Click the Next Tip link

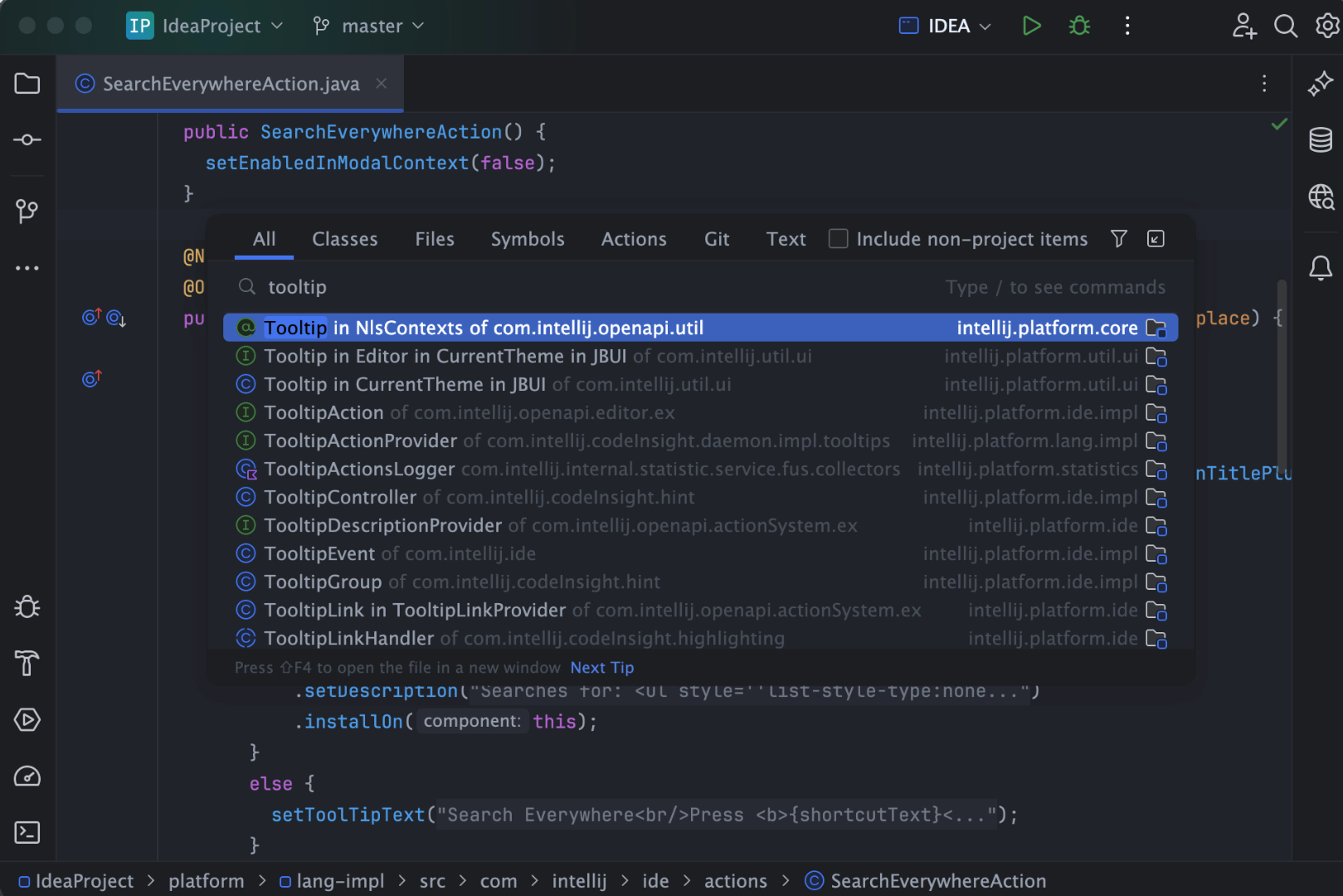point(601,668)
